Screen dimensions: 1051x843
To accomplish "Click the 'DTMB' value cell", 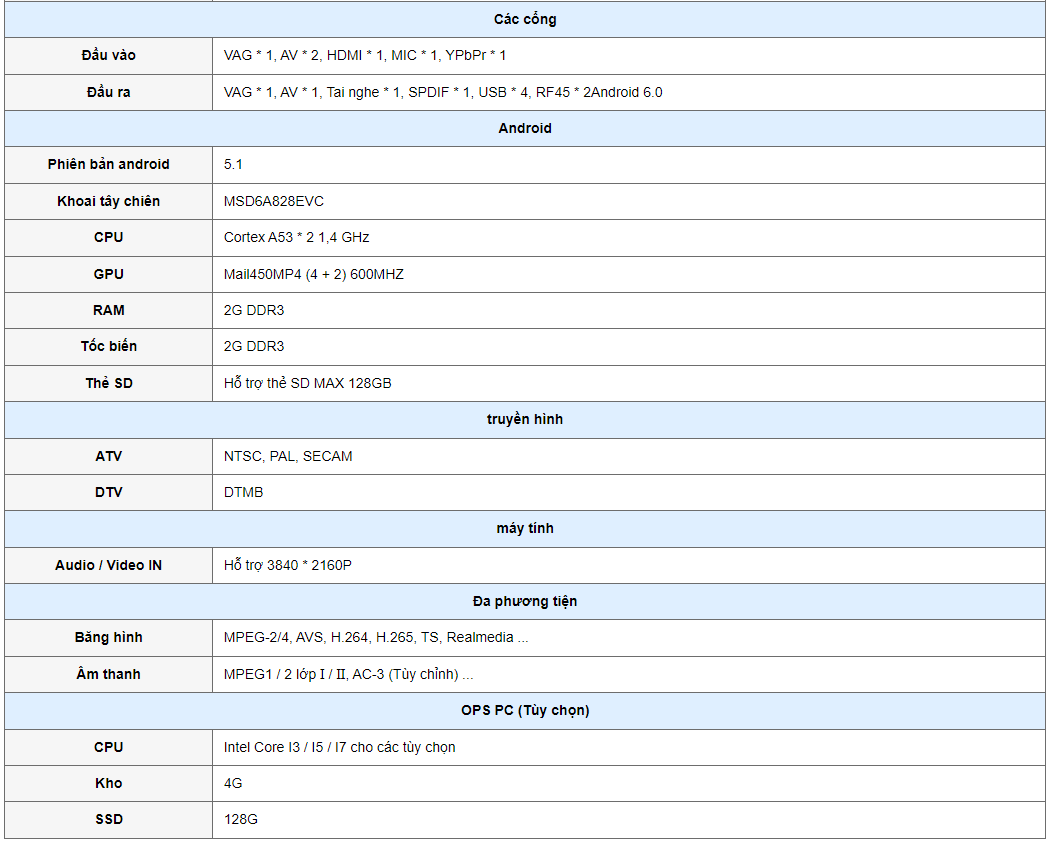I will tap(244, 492).
